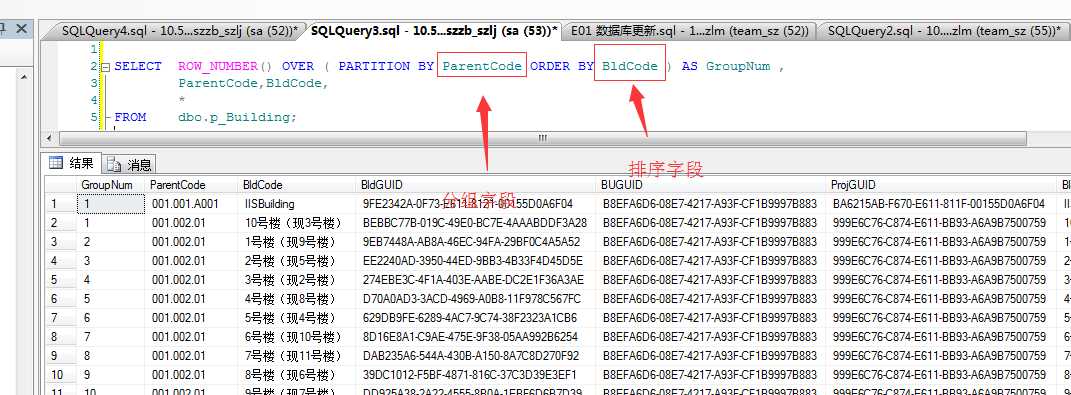
Task: Click the left panel scroll-up arrow
Action: coord(23,77)
